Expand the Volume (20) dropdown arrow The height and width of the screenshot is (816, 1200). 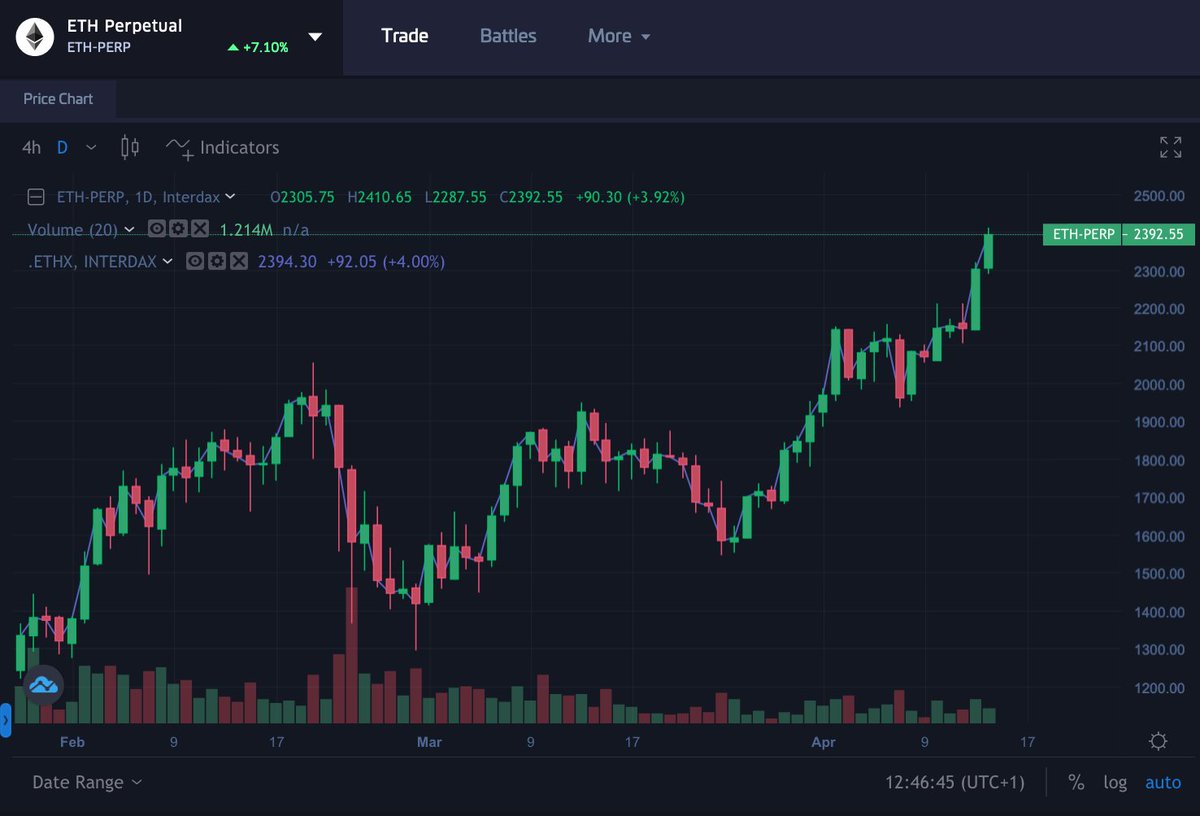(129, 230)
